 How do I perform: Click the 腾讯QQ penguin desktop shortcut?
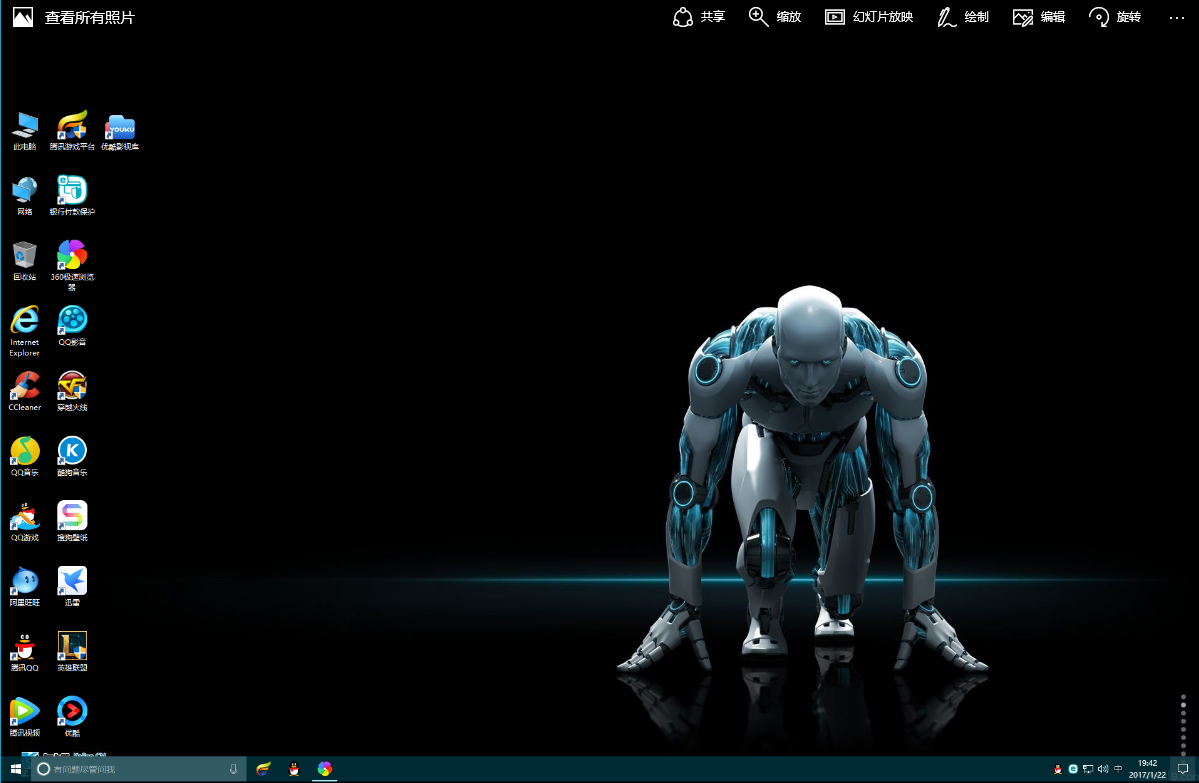[x=24, y=646]
